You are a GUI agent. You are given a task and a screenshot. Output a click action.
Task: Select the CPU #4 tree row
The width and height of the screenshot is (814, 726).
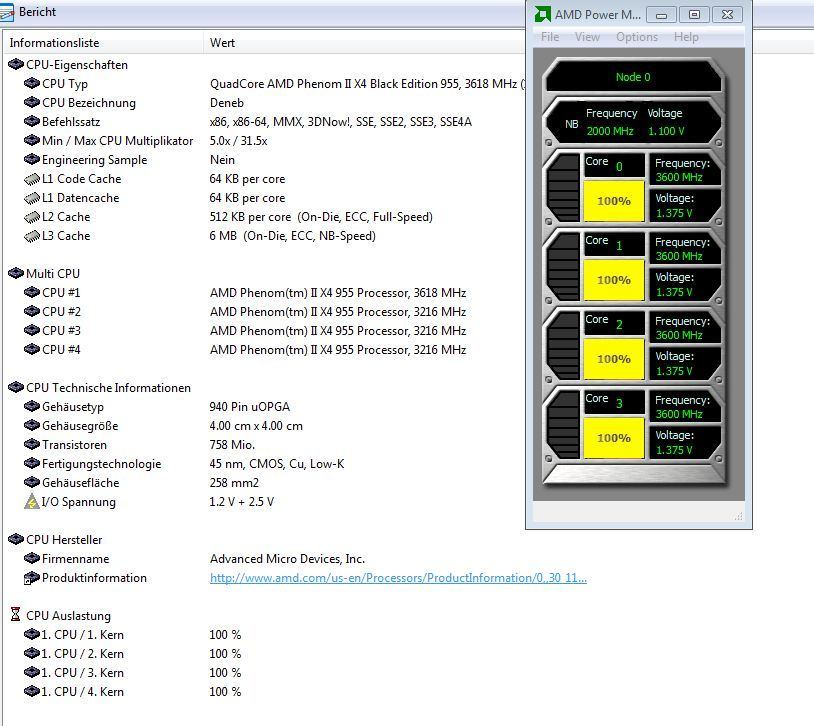(245, 349)
